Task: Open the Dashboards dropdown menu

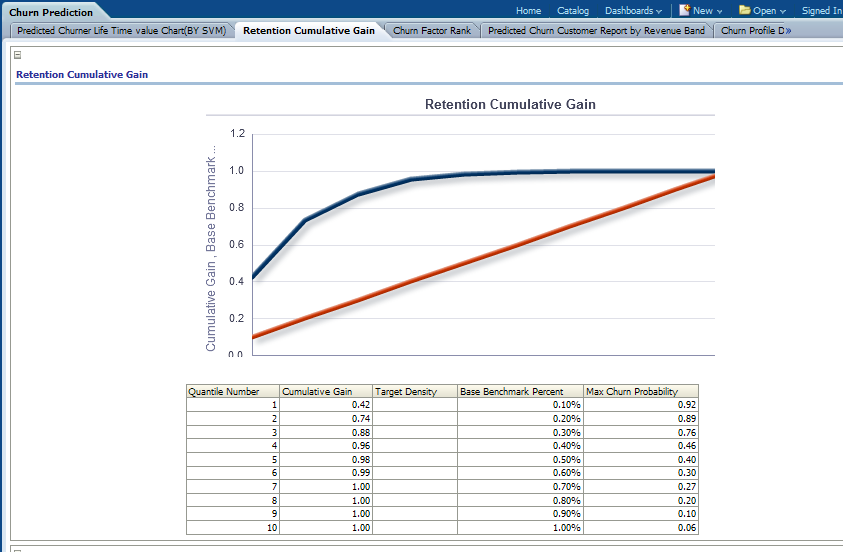Action: click(633, 11)
